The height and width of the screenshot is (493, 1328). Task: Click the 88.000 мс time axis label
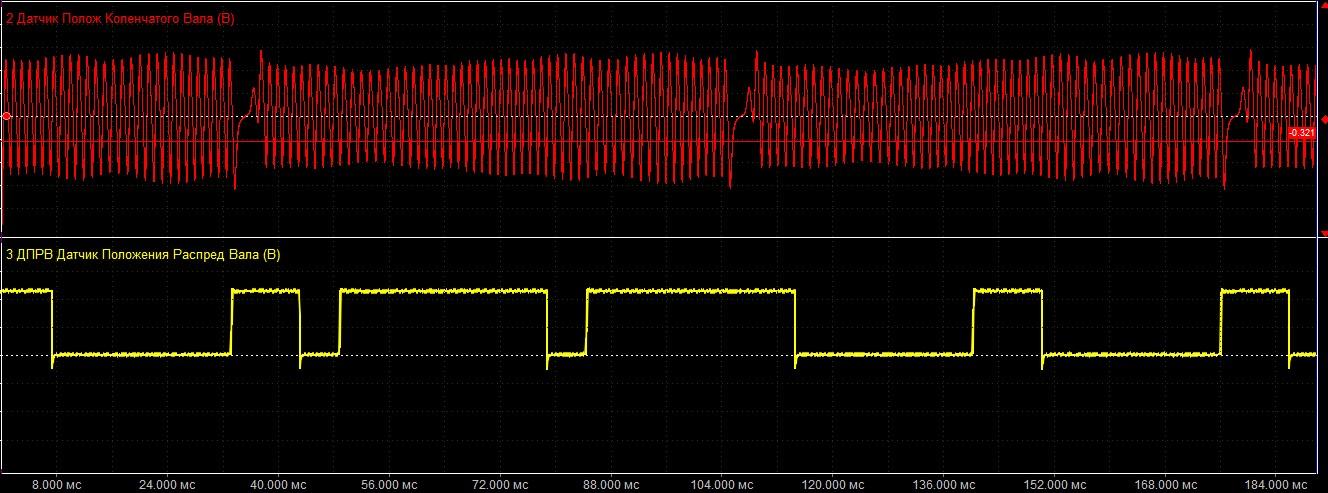pyautogui.click(x=607, y=482)
